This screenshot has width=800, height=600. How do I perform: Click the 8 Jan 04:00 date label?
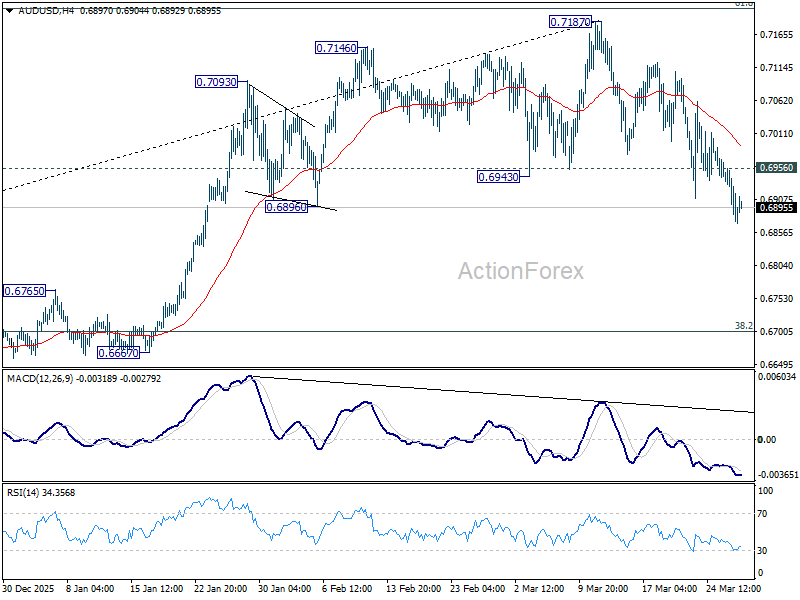coord(90,588)
